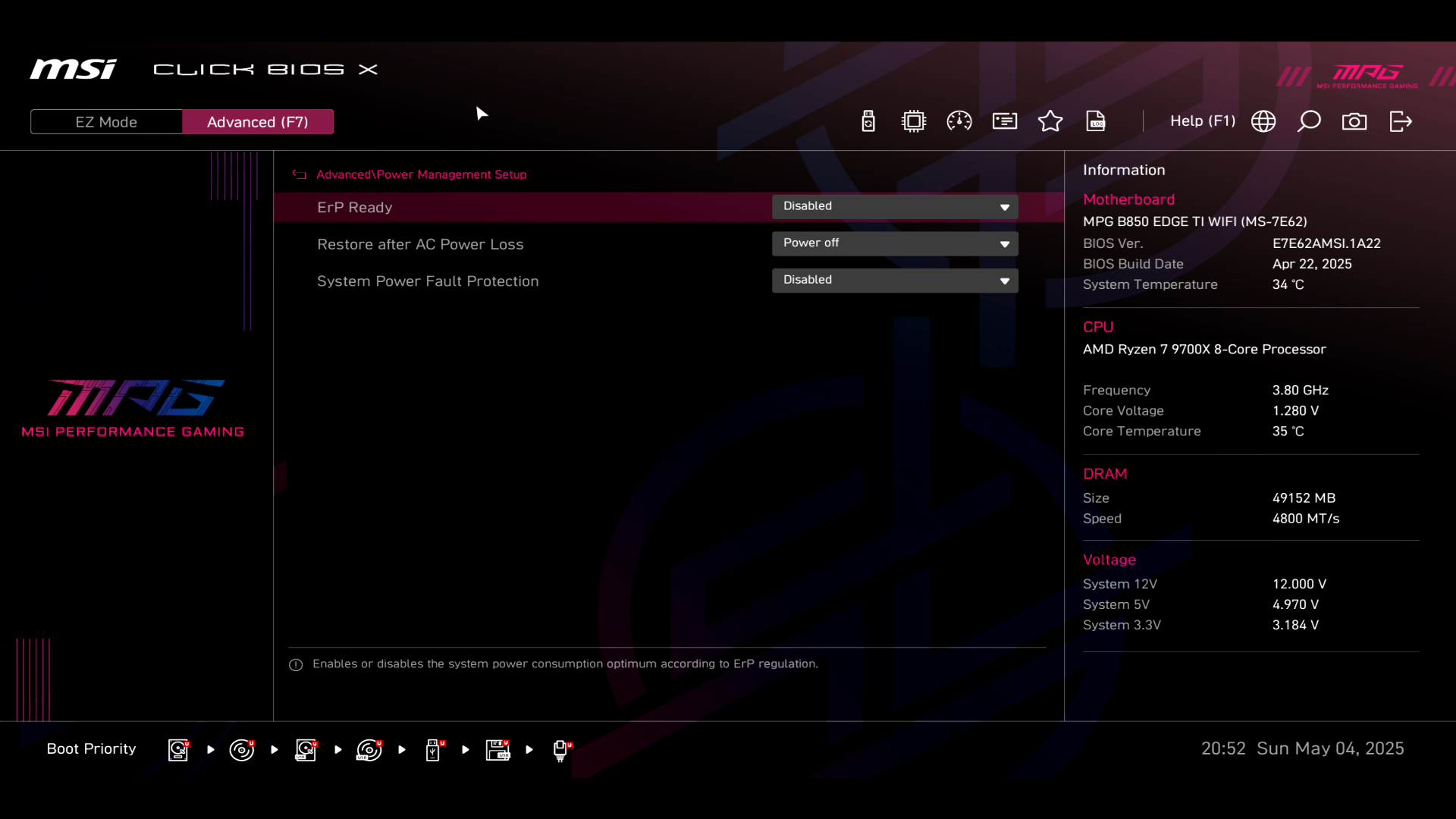Click the star Favorites icon
Screen dimensions: 1456x819
point(1050,121)
